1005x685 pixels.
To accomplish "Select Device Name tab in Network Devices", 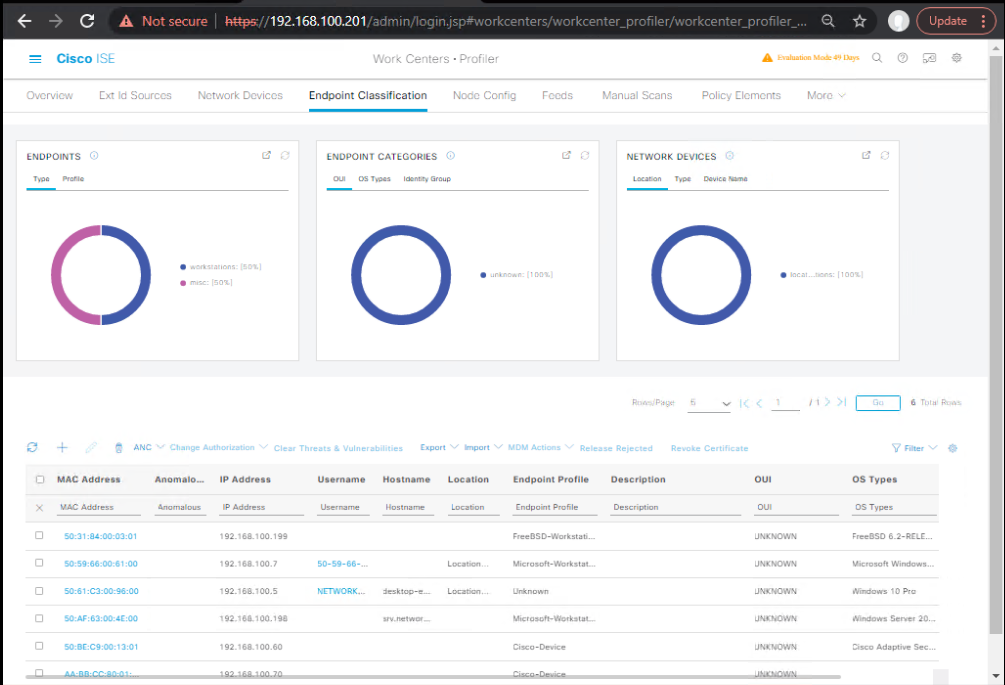I will [x=726, y=179].
